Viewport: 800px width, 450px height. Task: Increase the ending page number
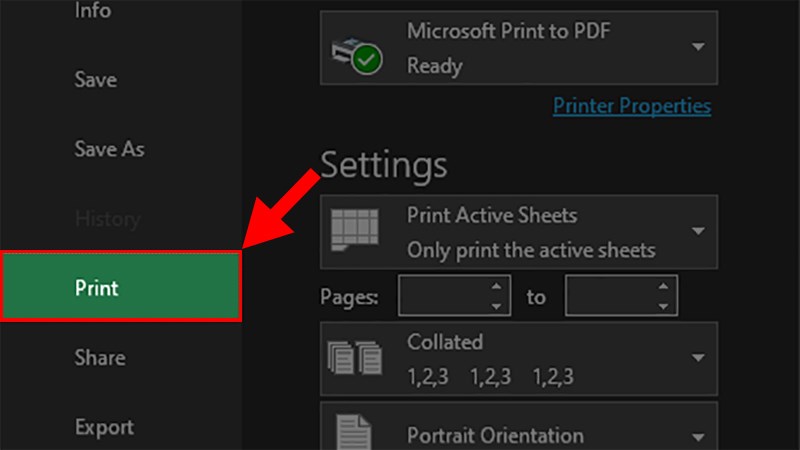663,286
